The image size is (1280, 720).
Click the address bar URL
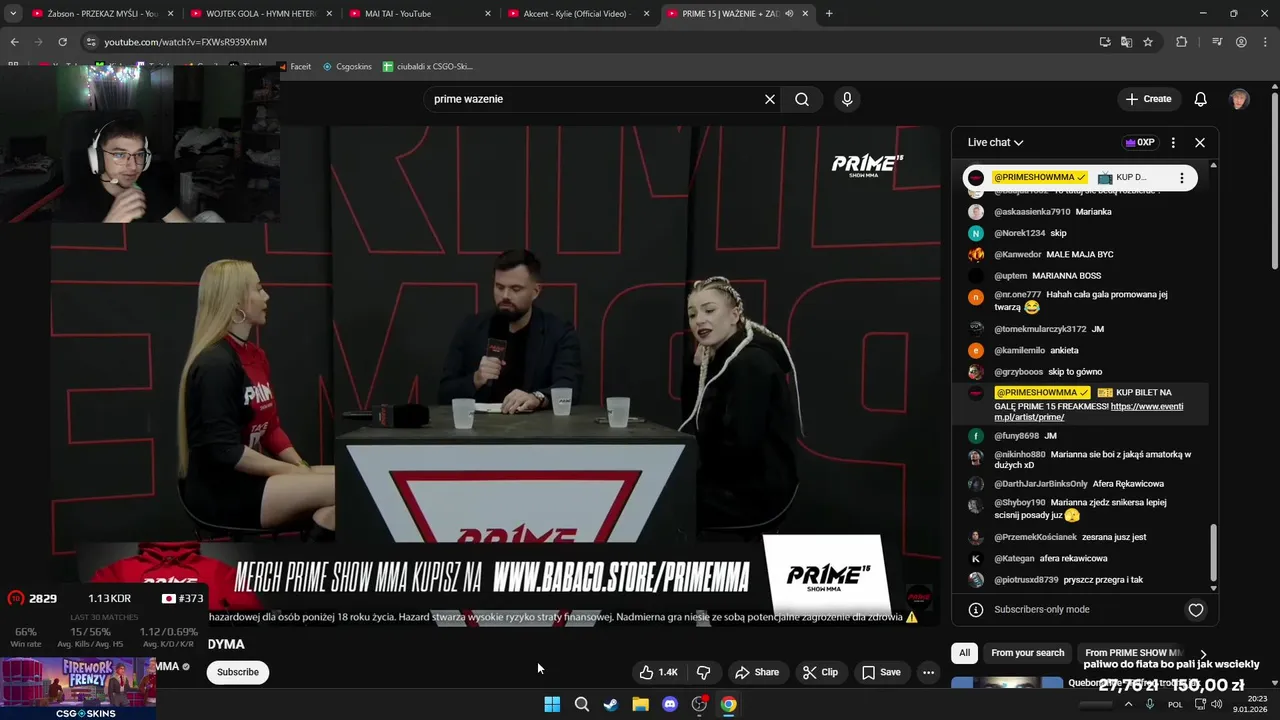(185, 42)
